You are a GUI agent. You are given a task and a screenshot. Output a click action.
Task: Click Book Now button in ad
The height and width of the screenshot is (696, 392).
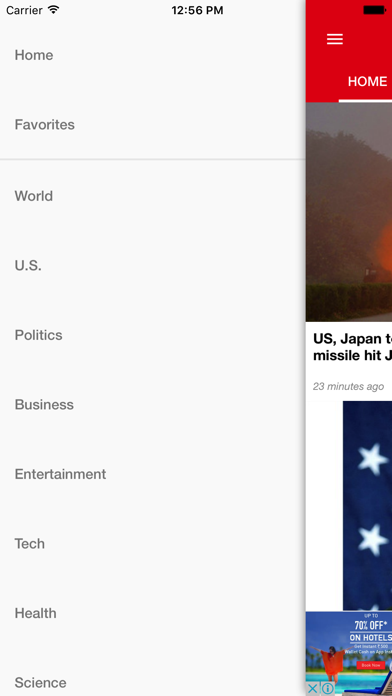370,665
